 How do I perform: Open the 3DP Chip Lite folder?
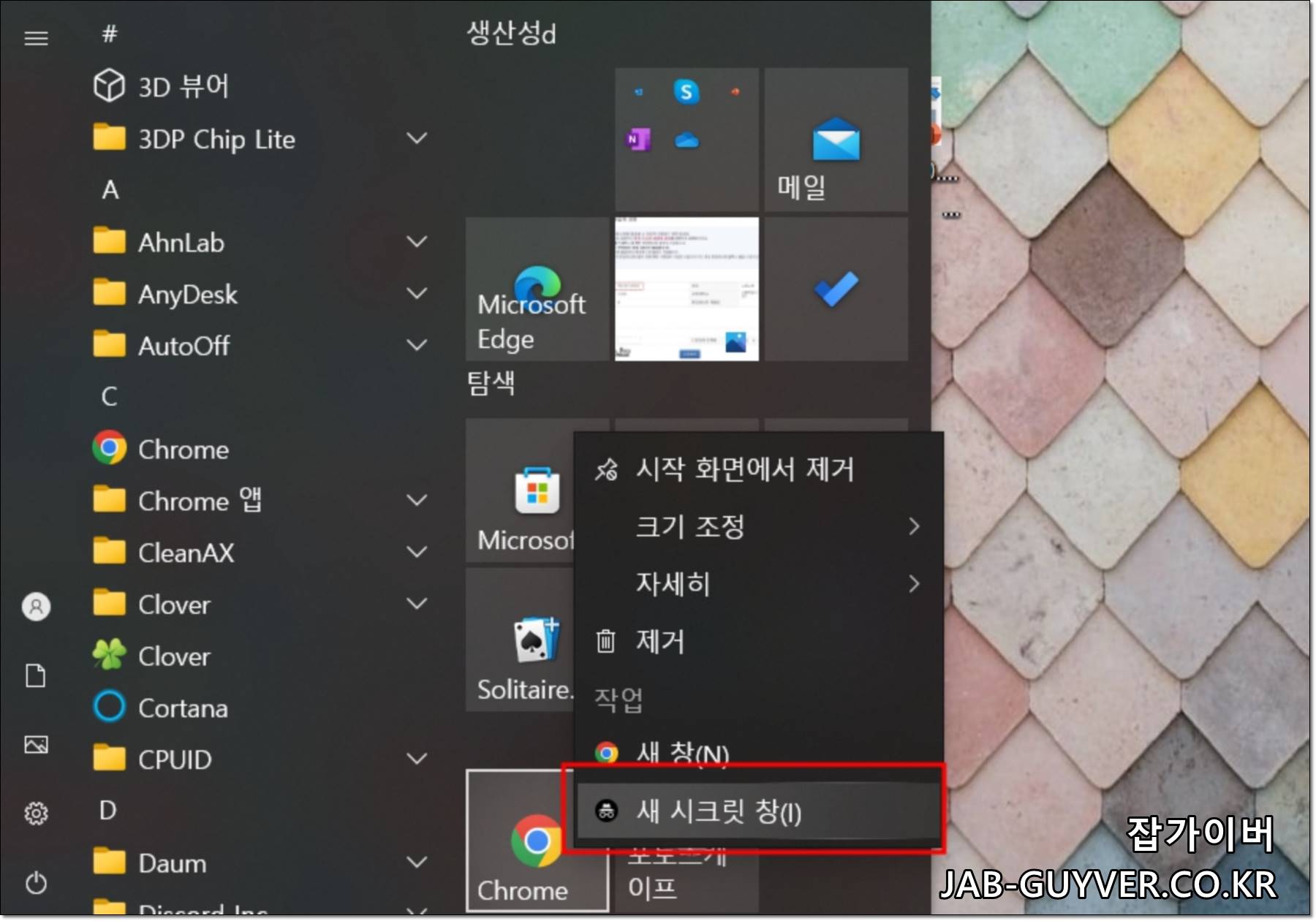pos(195,139)
